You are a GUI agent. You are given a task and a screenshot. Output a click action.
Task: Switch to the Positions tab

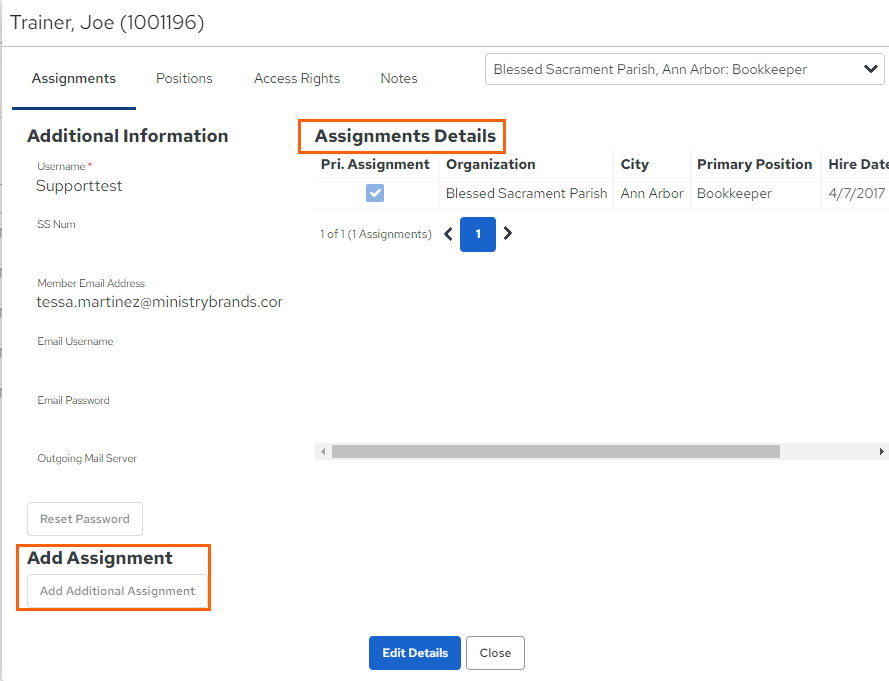pos(184,78)
